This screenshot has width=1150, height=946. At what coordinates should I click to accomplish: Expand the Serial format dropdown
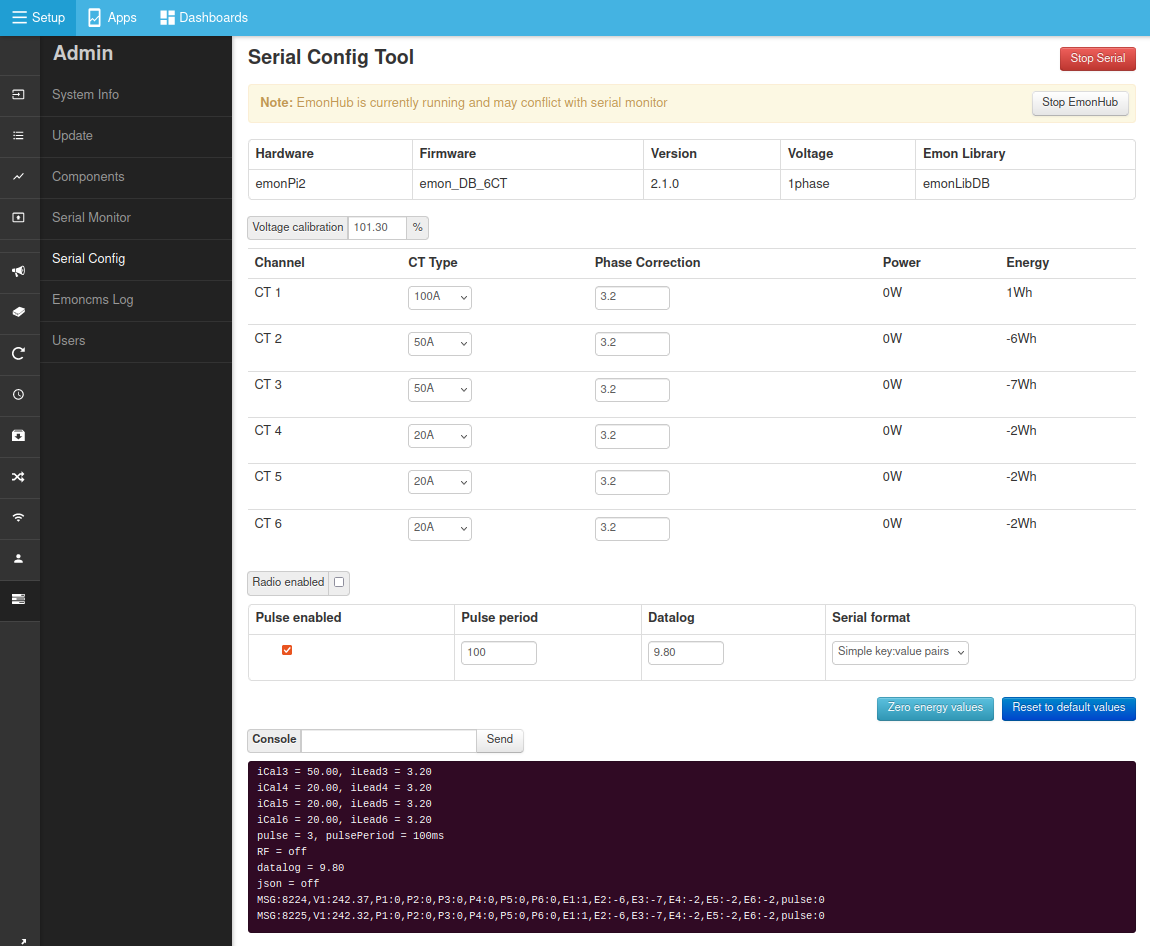(x=900, y=652)
